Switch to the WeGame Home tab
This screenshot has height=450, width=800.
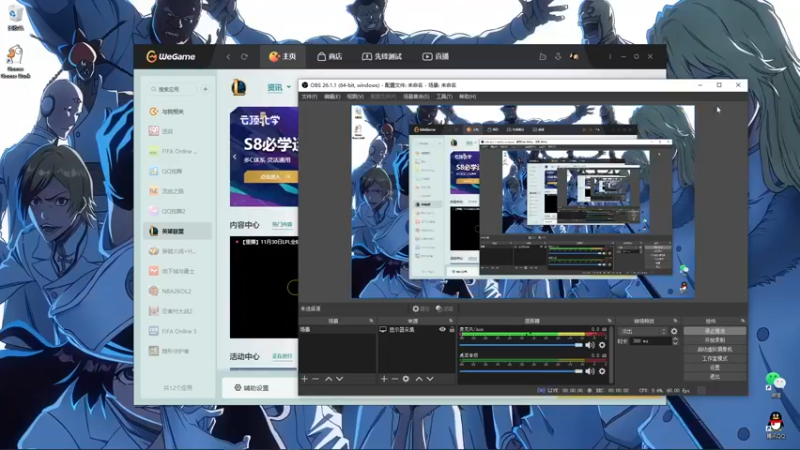coord(283,57)
